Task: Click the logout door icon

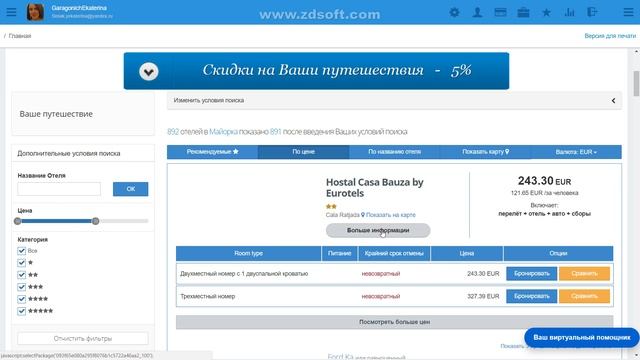Action: point(592,12)
